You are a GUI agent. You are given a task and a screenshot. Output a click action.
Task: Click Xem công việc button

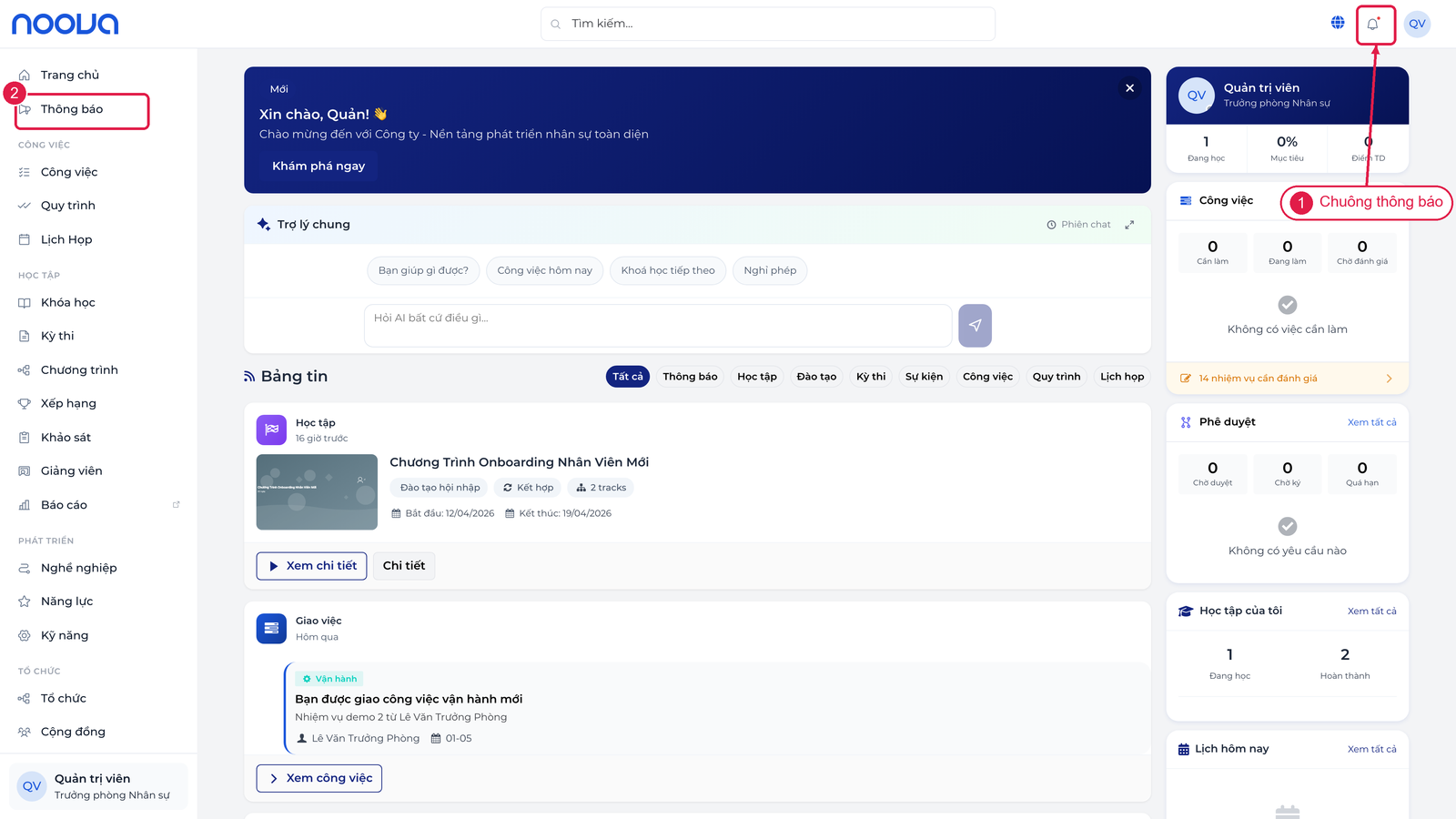pos(319,778)
